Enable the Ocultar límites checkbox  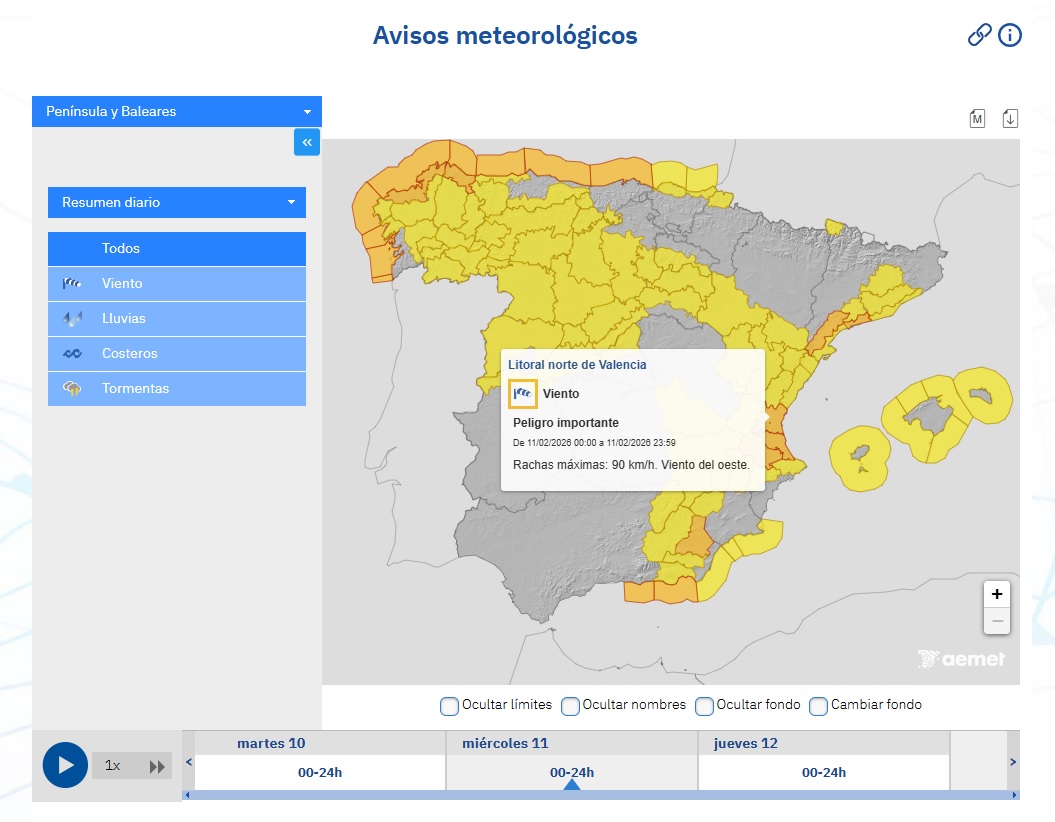point(450,706)
